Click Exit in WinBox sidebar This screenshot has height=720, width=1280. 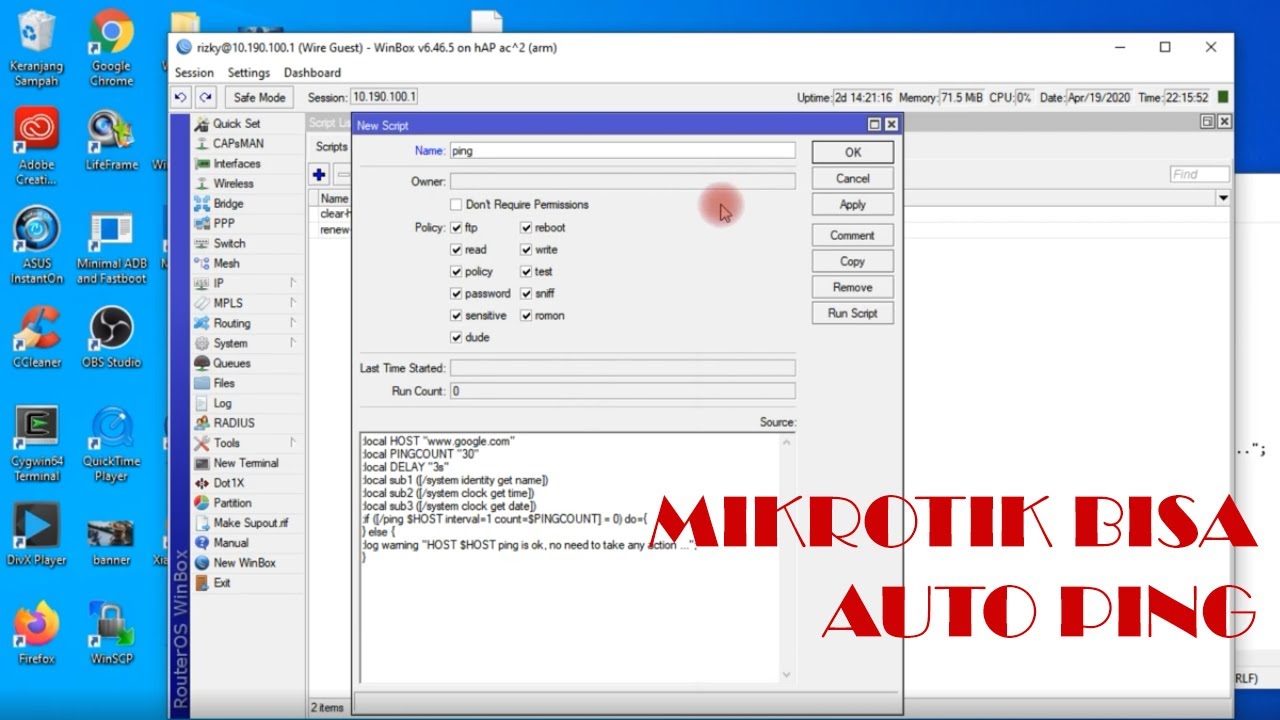pyautogui.click(x=221, y=583)
